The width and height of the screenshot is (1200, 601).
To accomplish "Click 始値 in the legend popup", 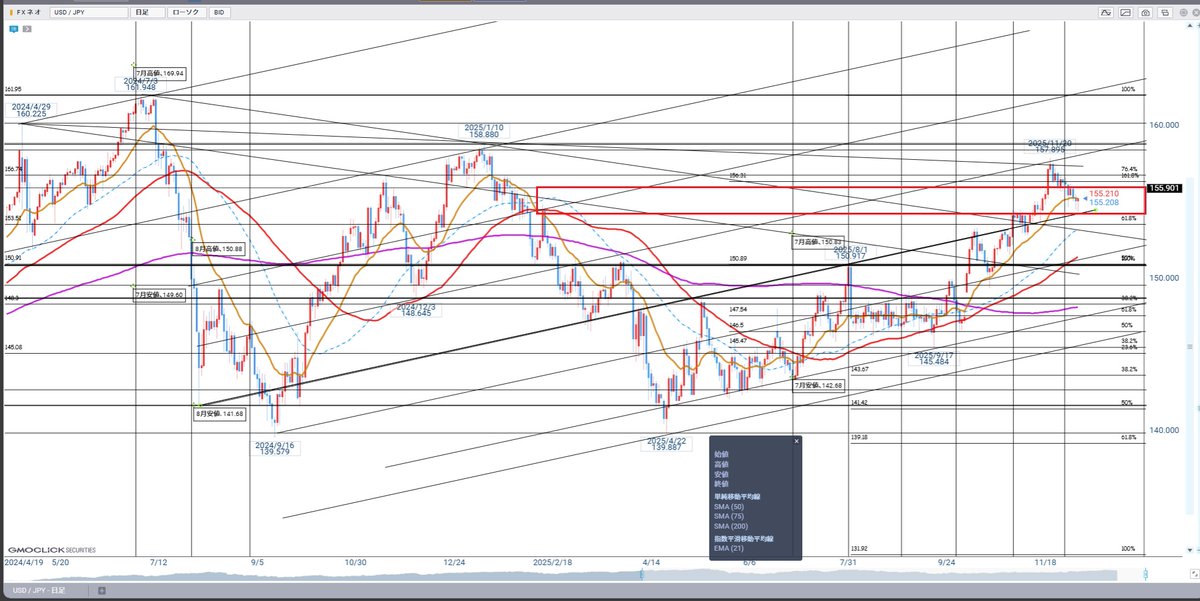I will (x=722, y=453).
